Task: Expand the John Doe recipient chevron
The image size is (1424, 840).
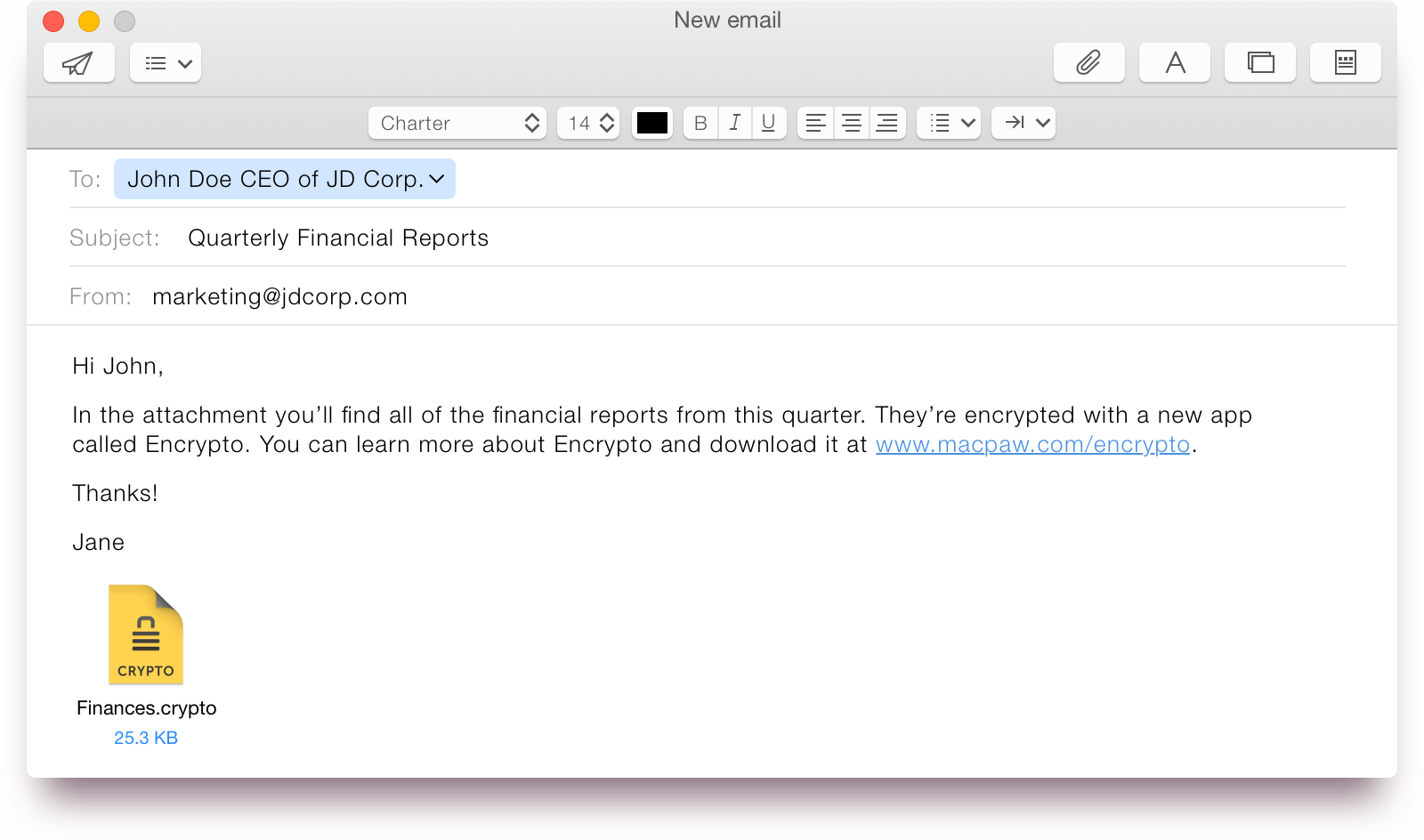Action: [x=435, y=179]
